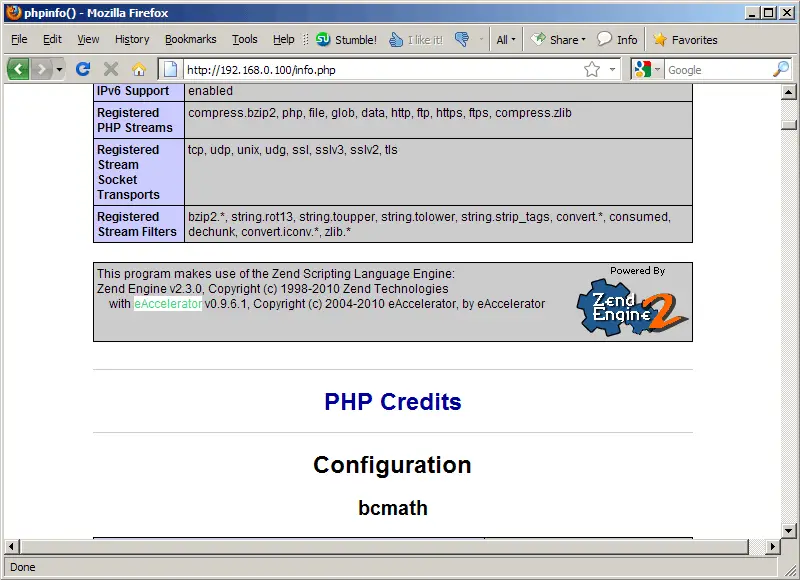Image resolution: width=800 pixels, height=580 pixels.
Task: Go back using the green Back arrow
Action: click(18, 69)
